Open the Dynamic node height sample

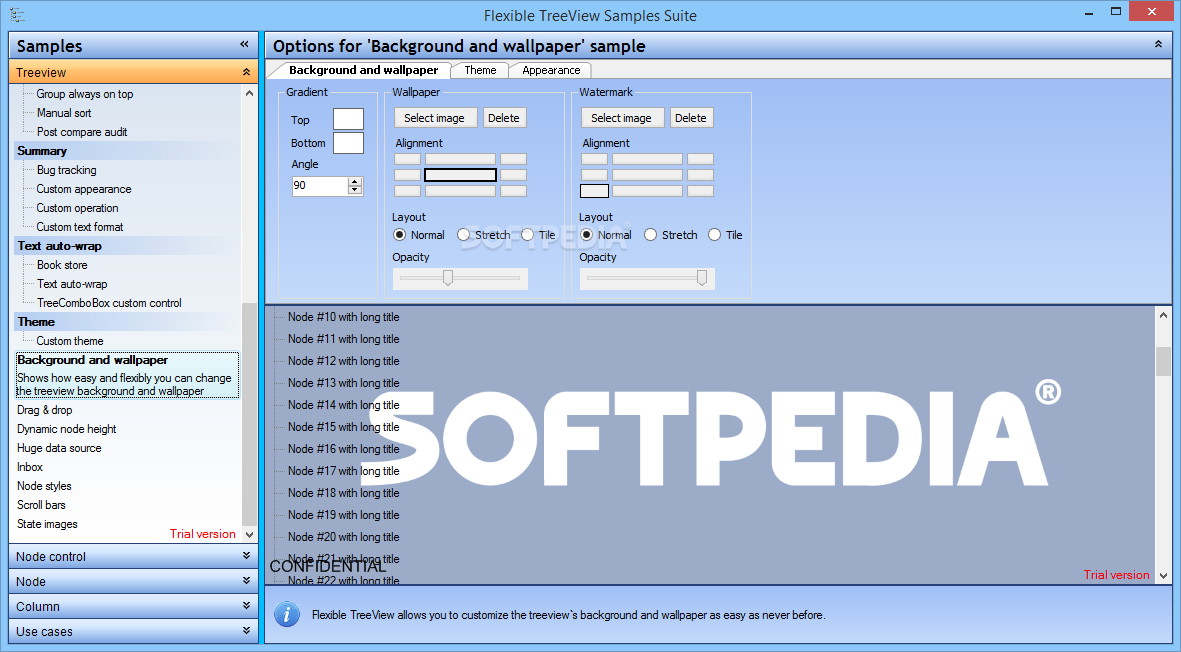pos(66,428)
